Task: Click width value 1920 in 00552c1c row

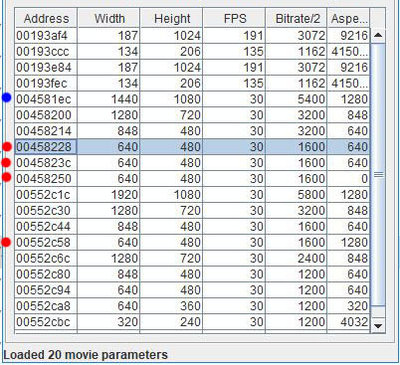Action: point(109,195)
